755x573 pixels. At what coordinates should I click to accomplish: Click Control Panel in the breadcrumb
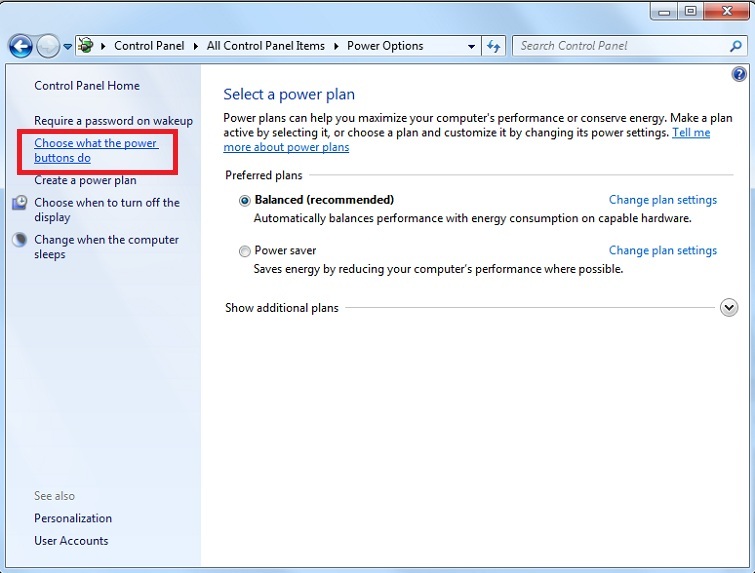coord(148,46)
